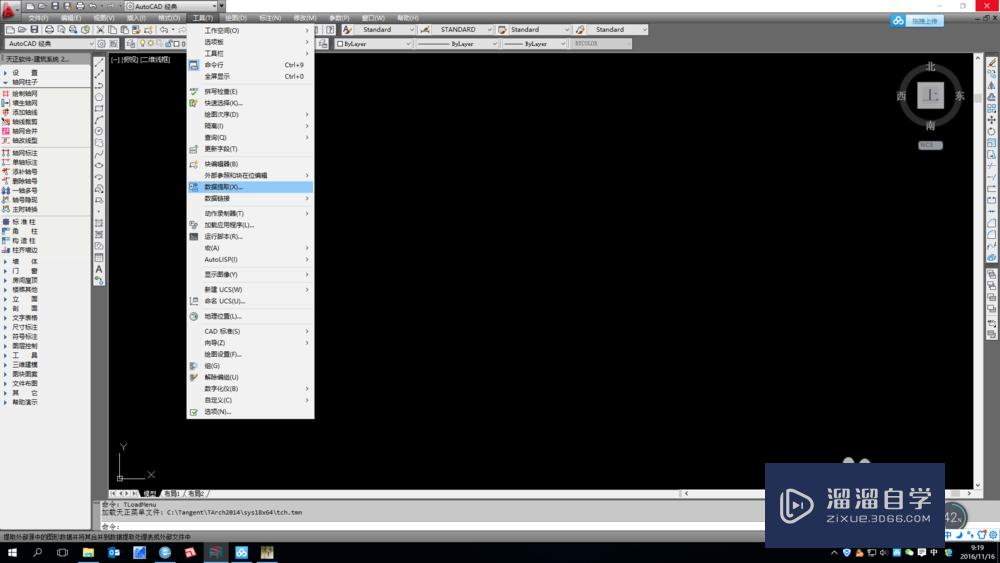Select the Arc draw tool
Screen dimensions: 1000x563
pos(99,120)
